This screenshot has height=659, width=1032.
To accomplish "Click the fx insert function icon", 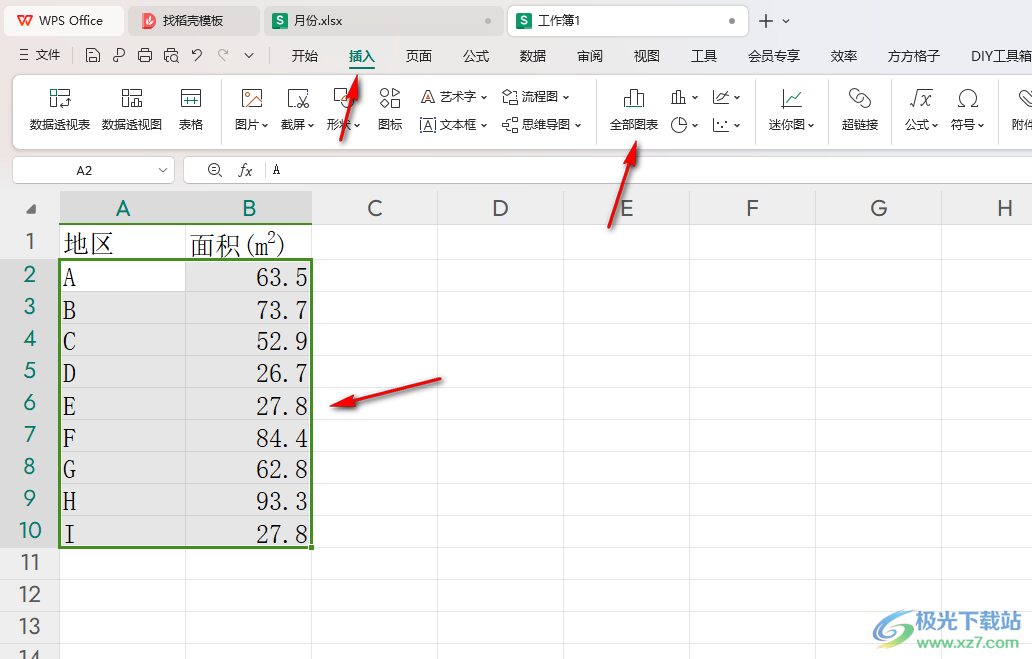I will click(x=245, y=171).
